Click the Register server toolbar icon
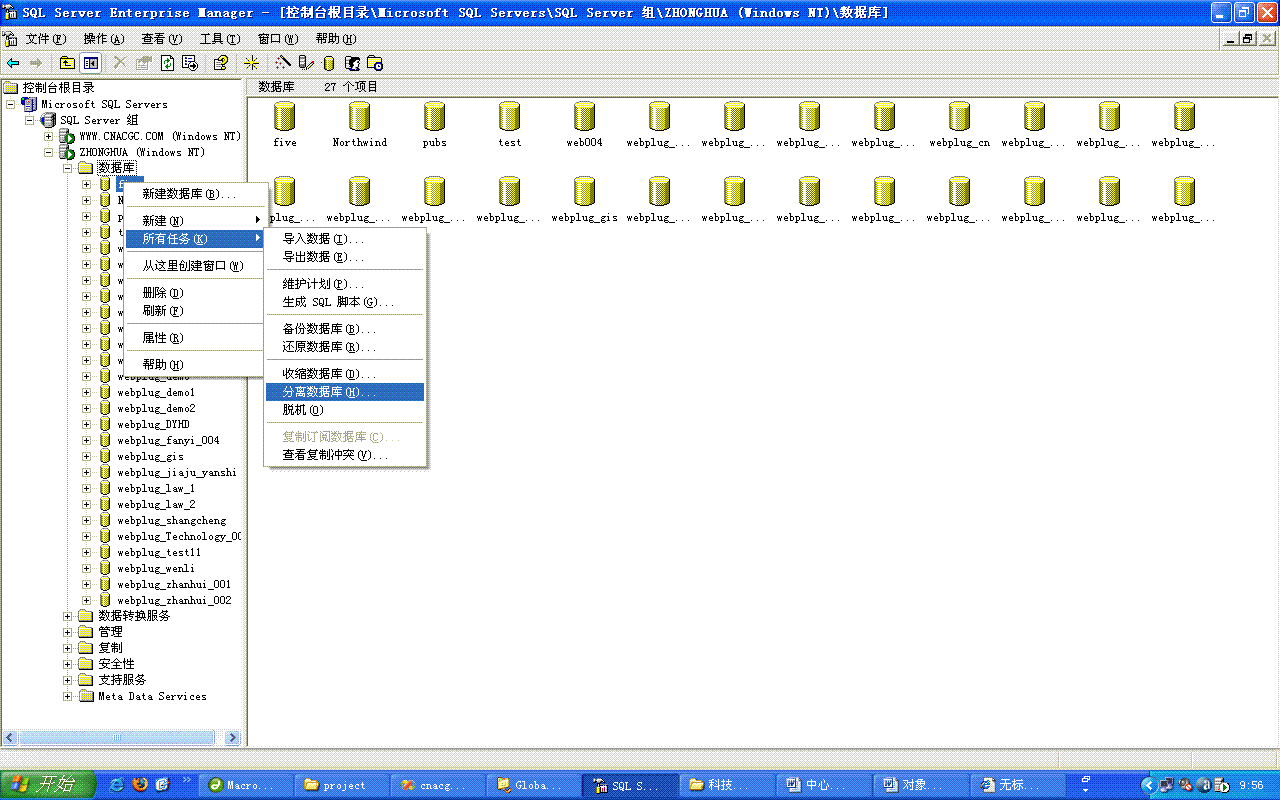Viewport: 1280px width, 800px height. point(306,63)
